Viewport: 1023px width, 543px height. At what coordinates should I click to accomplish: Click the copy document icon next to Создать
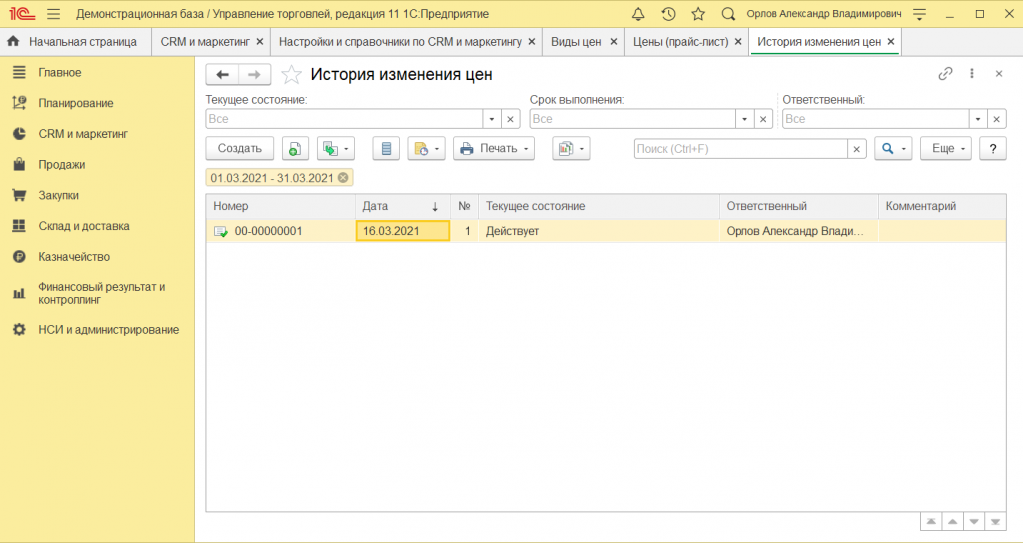[x=294, y=149]
